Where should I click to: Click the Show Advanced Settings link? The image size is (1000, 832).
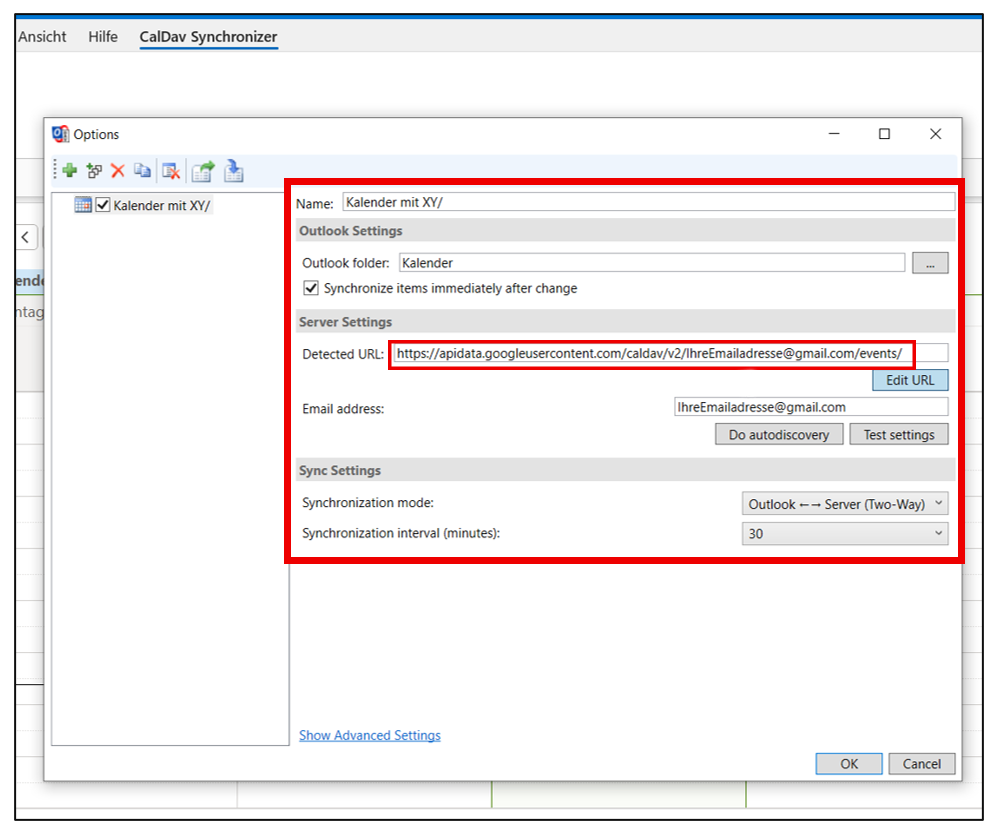[x=370, y=736]
